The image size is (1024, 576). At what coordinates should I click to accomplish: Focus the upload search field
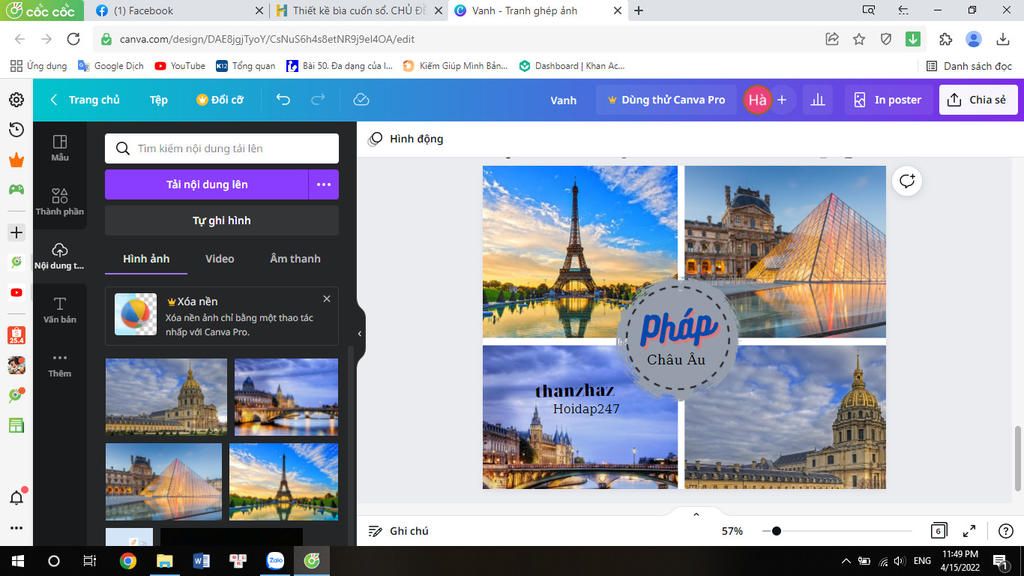tap(221, 148)
